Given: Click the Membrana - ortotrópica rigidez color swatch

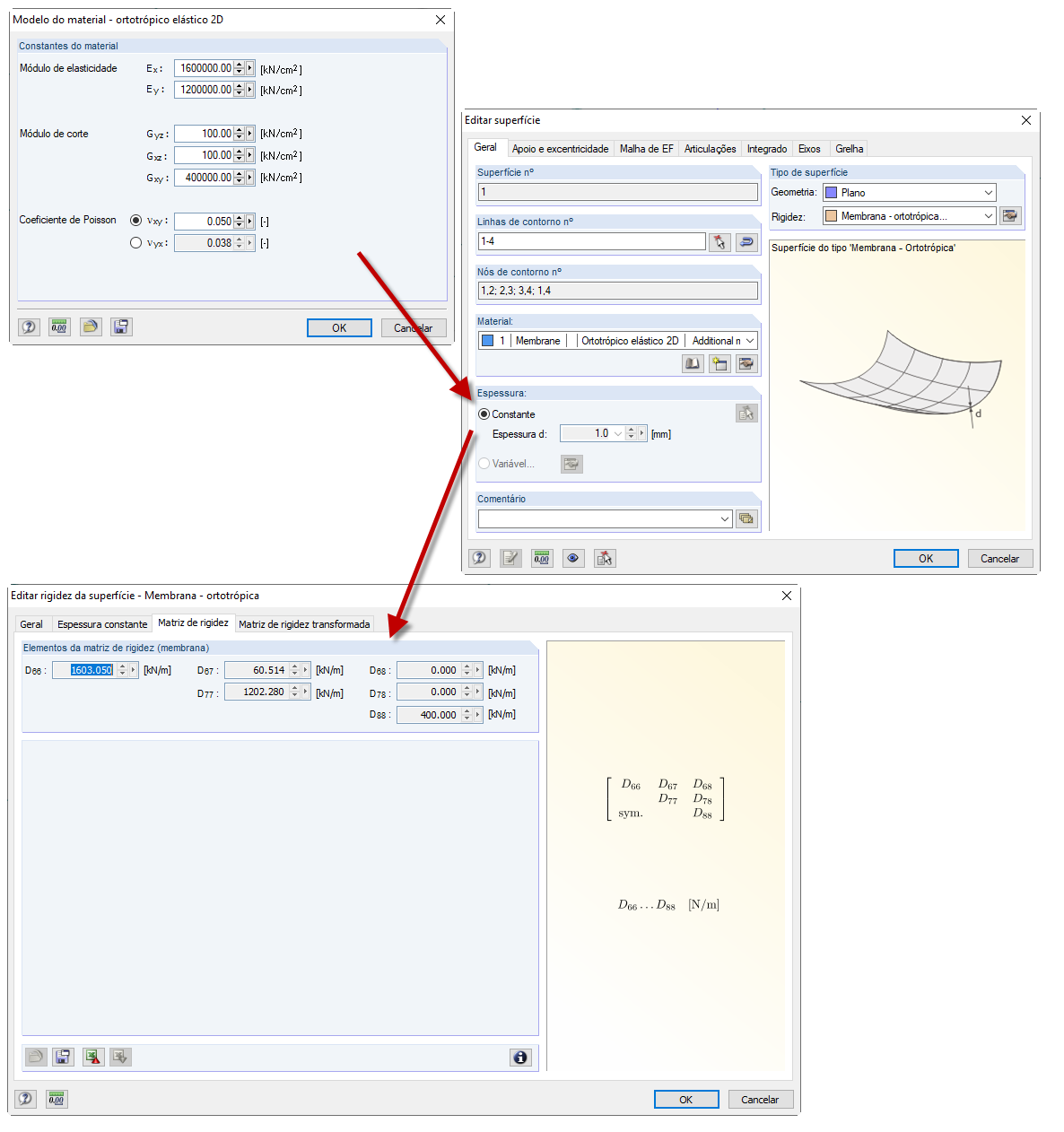Looking at the screenshot, I should point(831,216).
